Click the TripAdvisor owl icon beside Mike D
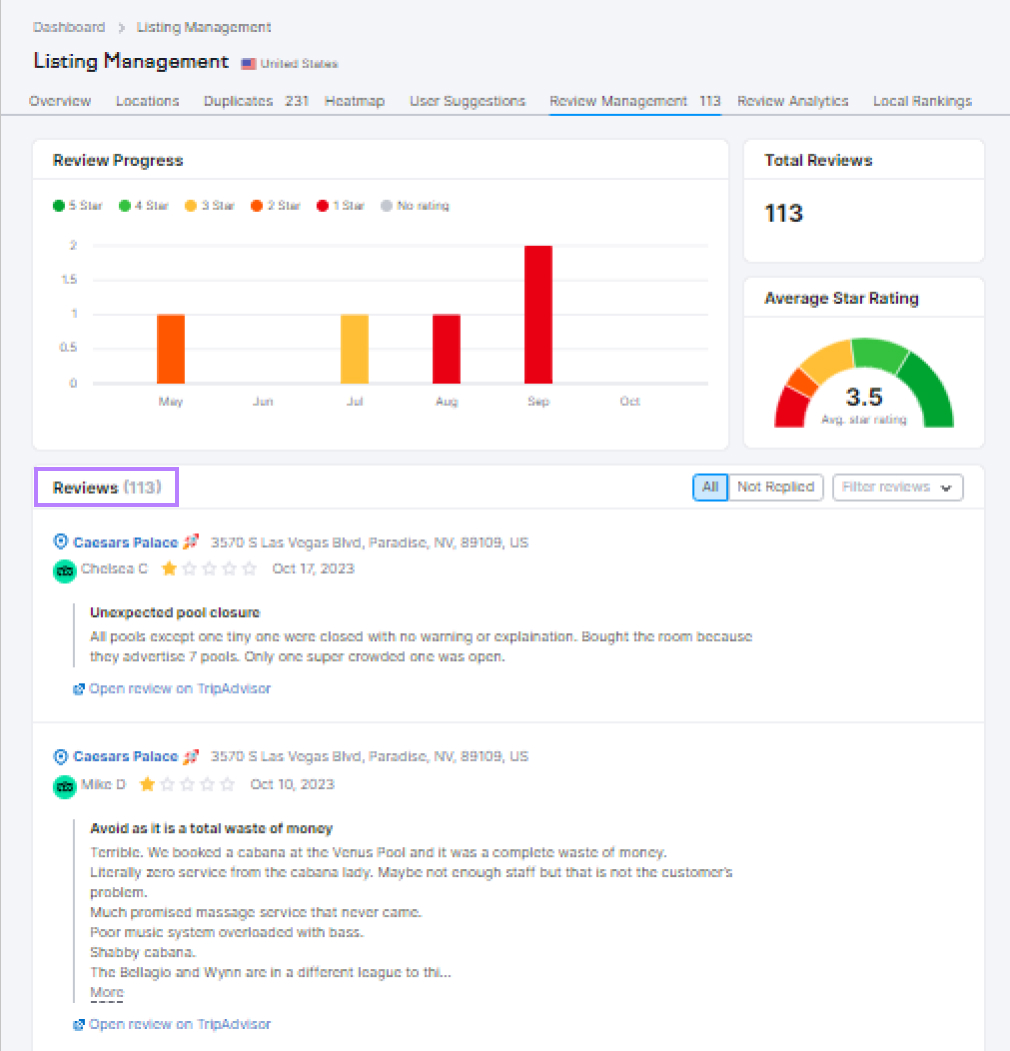This screenshot has width=1010, height=1051. (x=64, y=785)
